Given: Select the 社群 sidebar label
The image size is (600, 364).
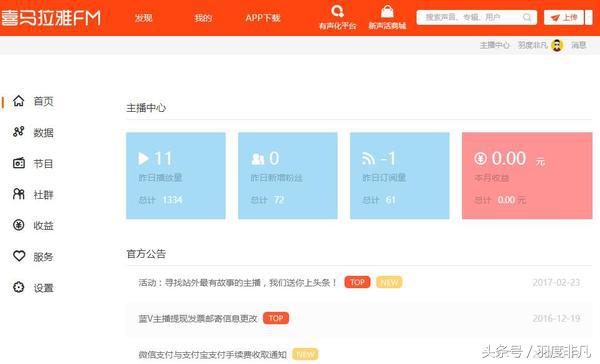Looking at the screenshot, I should tap(43, 195).
